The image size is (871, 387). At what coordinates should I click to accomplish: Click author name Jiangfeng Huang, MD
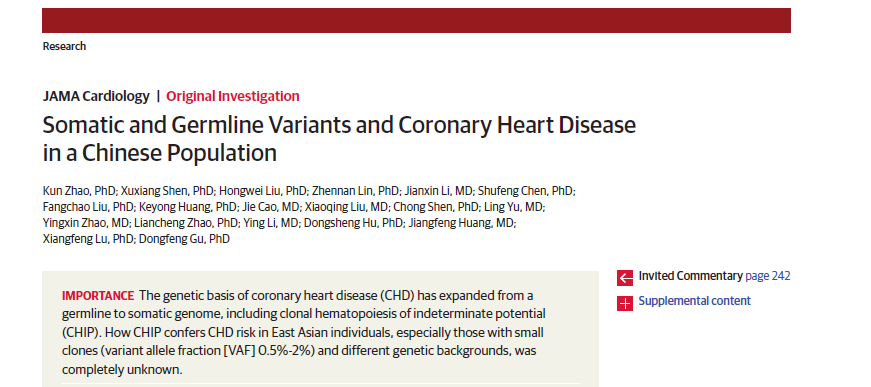[462, 223]
